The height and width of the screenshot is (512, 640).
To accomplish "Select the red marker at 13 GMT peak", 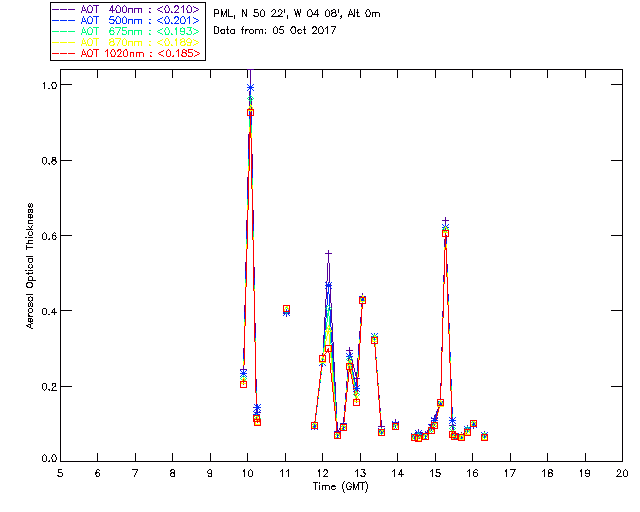I will click(x=362, y=301).
